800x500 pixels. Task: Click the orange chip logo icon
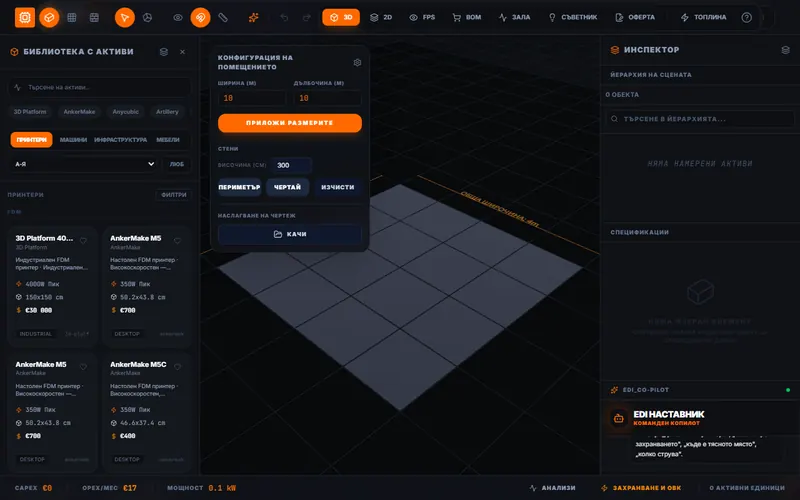point(24,17)
